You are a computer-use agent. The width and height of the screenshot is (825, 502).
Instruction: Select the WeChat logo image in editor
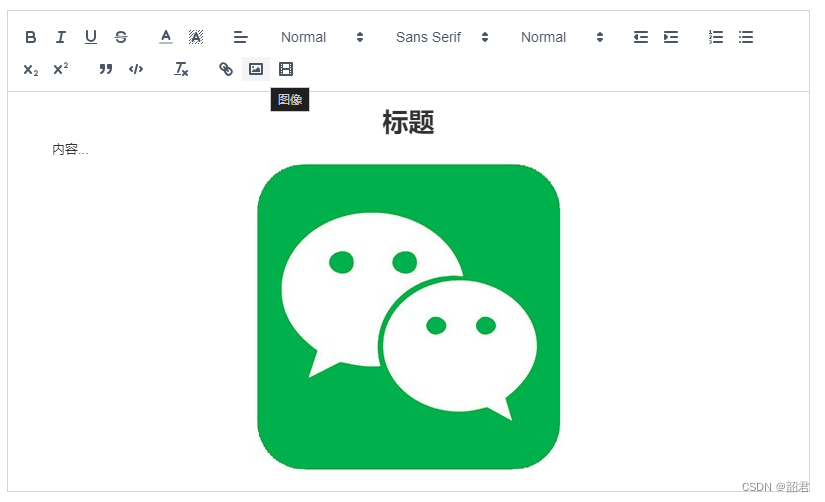point(408,317)
